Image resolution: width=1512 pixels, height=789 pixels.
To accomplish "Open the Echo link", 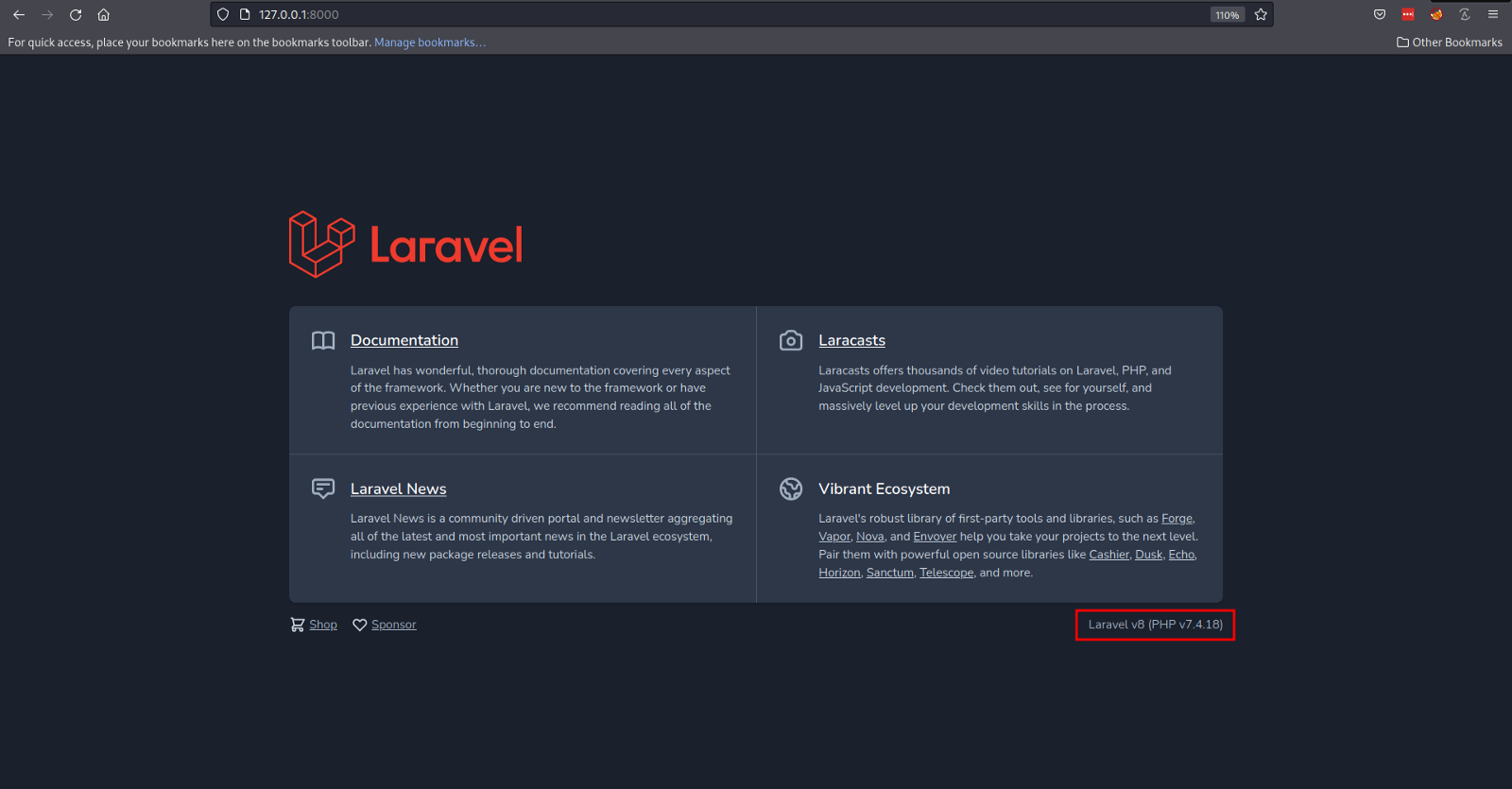I will (1181, 555).
